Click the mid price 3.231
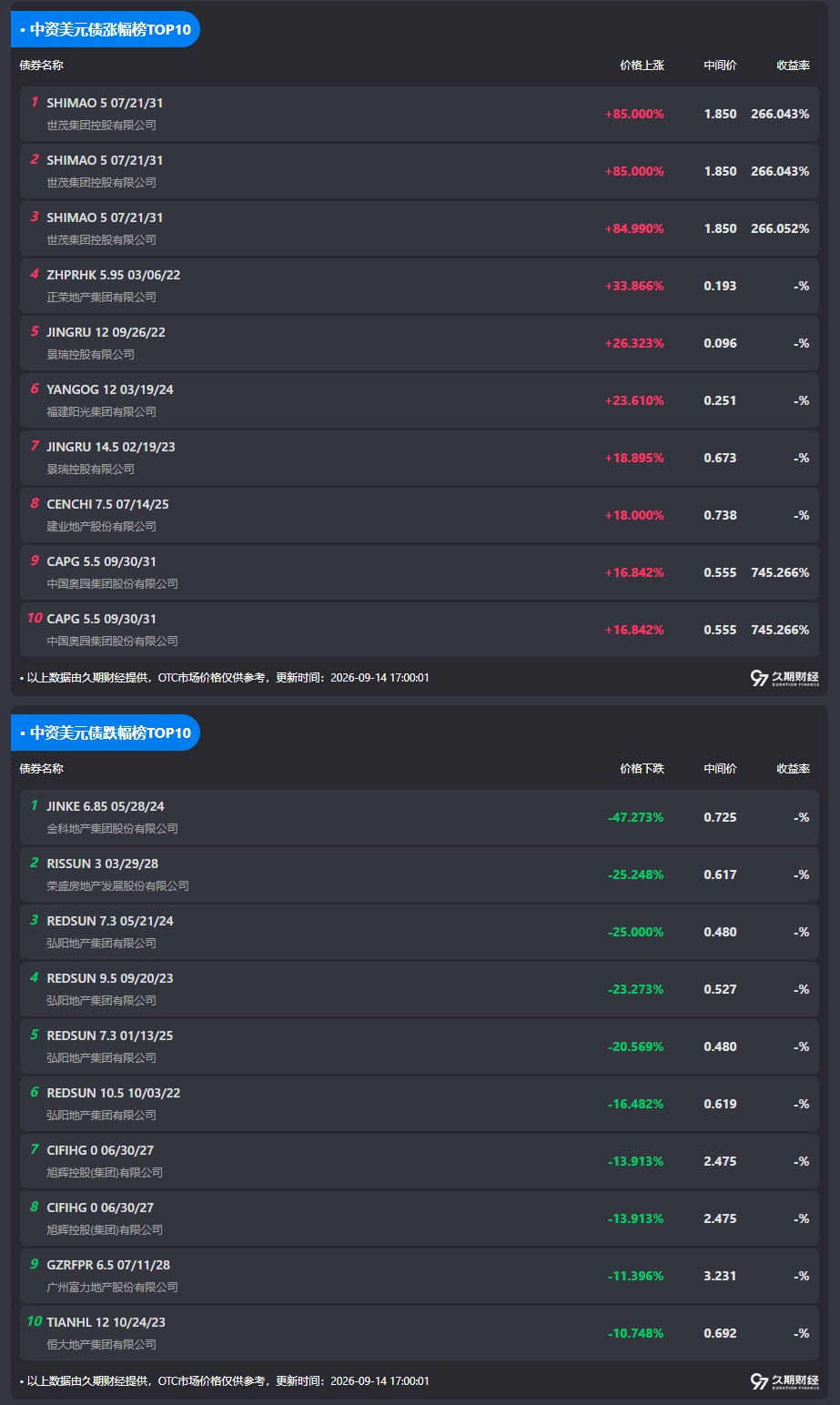The image size is (840, 1405). tap(720, 1276)
